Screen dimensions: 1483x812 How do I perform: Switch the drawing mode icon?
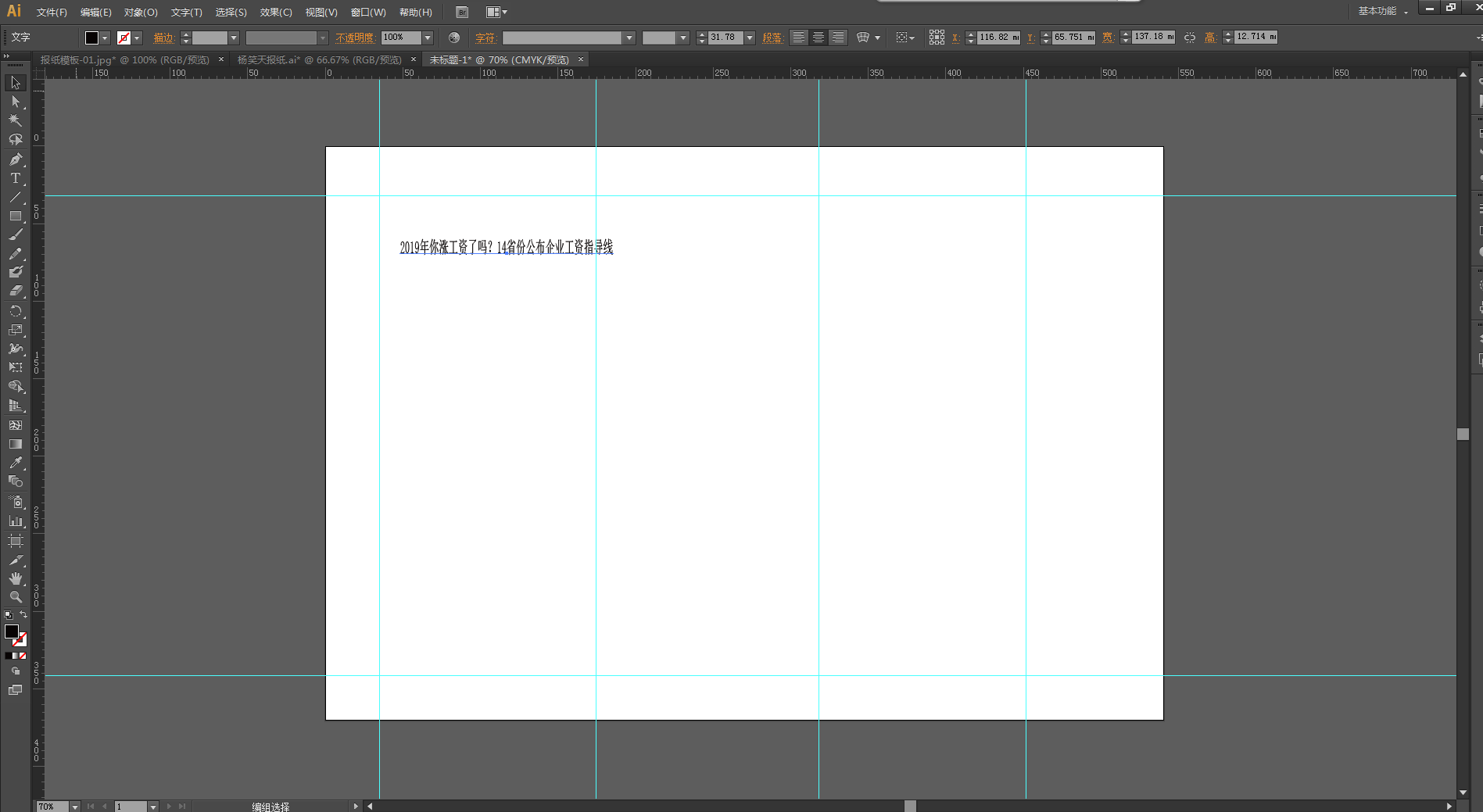click(x=16, y=671)
